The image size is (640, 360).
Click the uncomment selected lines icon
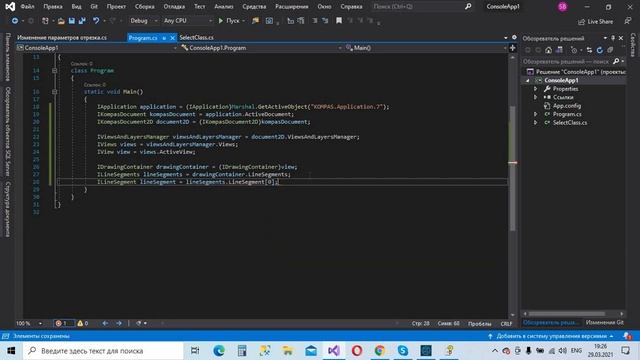pyautogui.click(x=325, y=20)
